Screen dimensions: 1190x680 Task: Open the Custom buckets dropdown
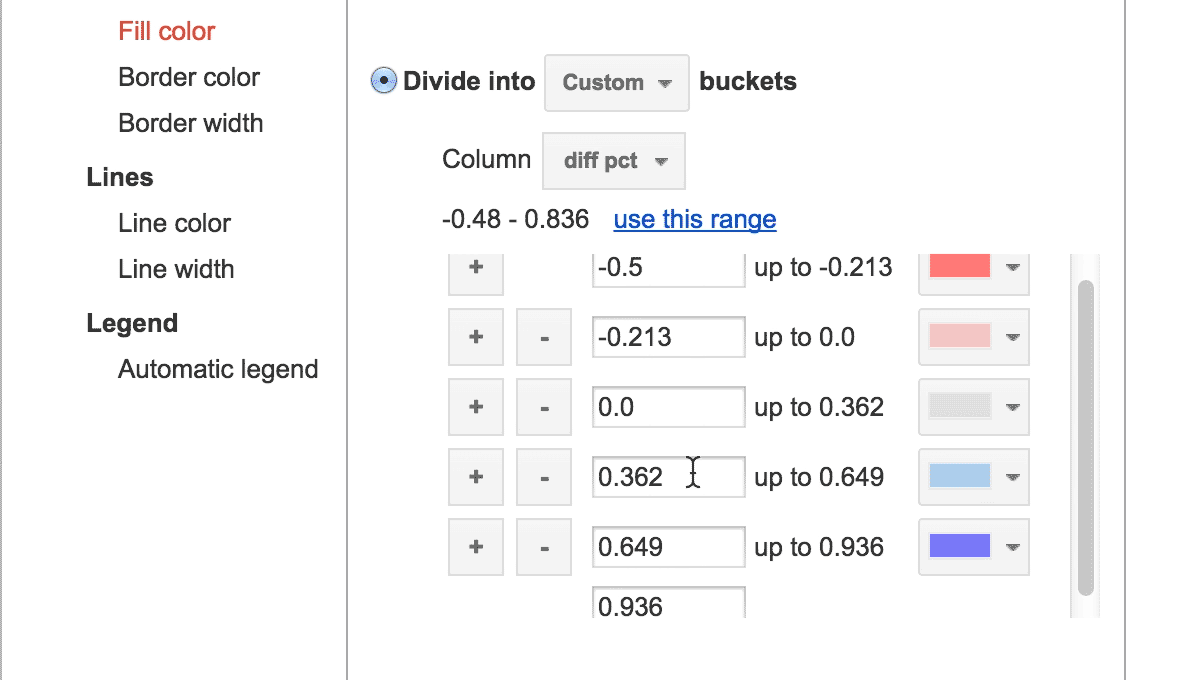616,83
